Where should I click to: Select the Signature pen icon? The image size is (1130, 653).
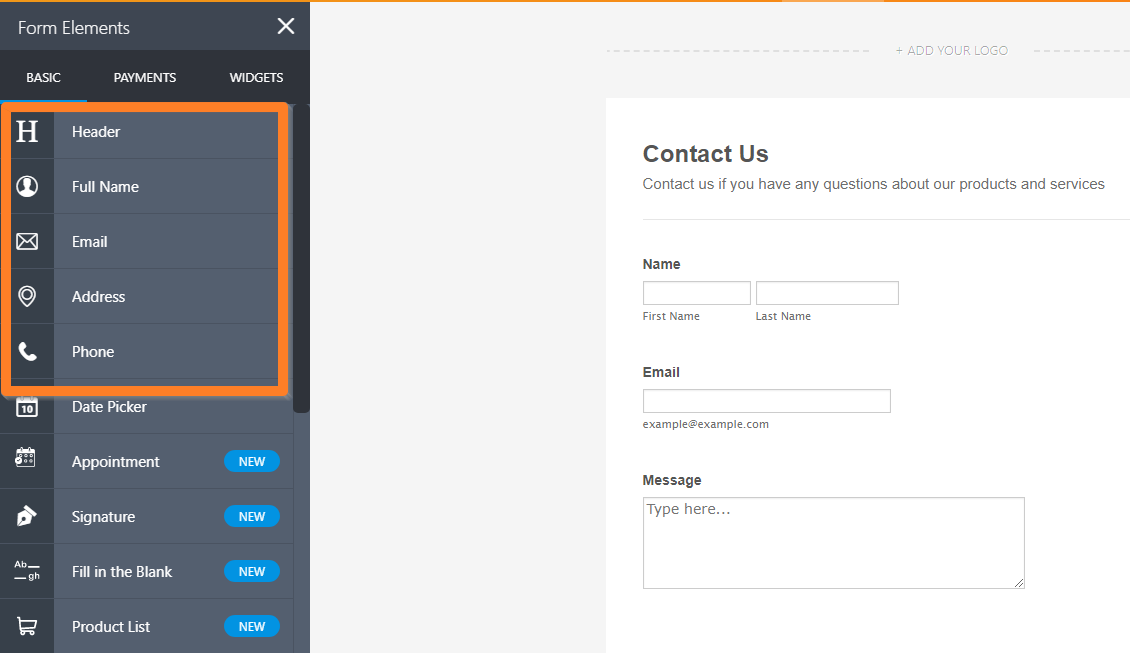click(x=27, y=516)
